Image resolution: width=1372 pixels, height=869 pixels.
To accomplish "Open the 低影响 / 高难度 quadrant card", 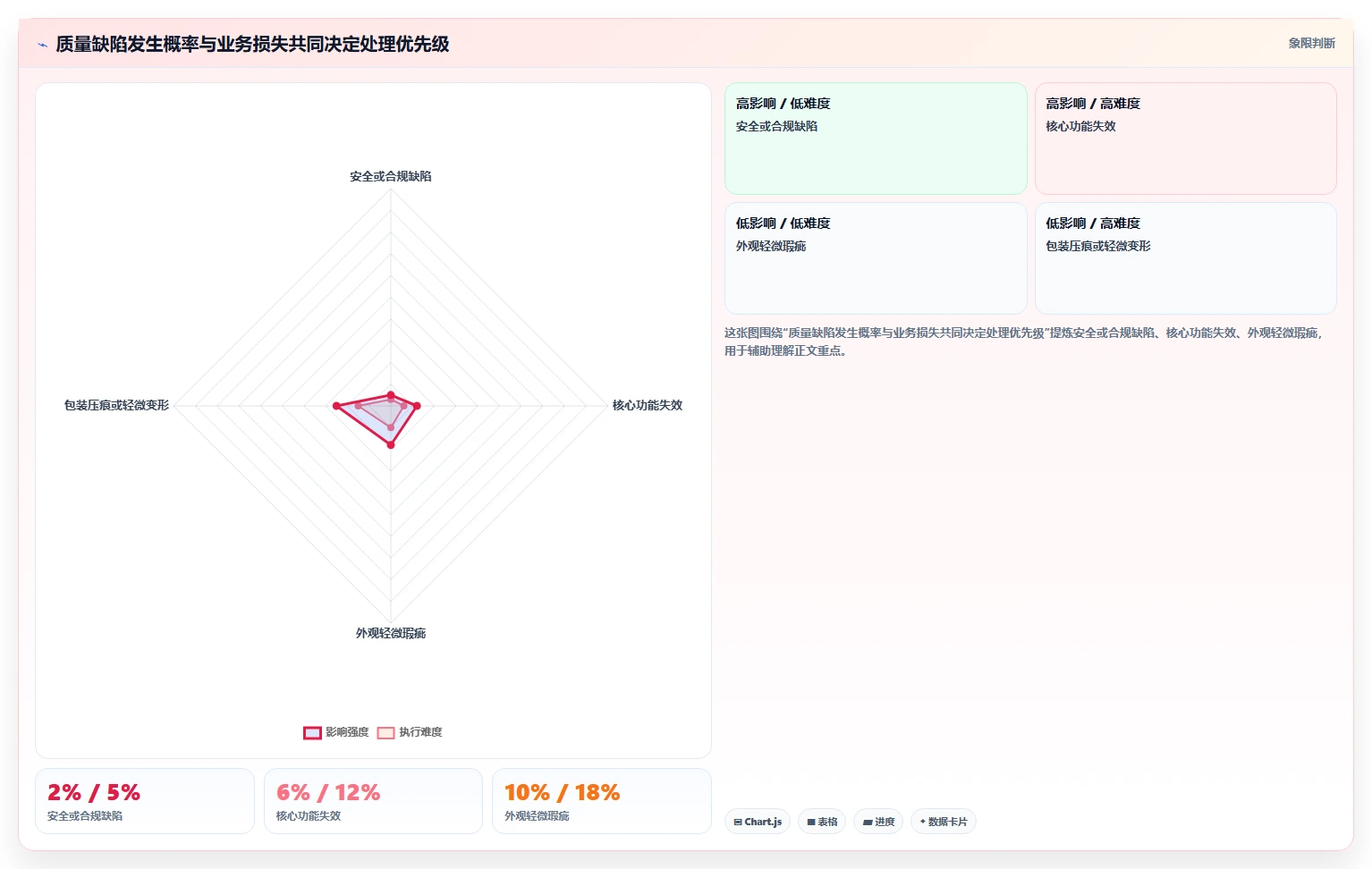I will click(1185, 258).
